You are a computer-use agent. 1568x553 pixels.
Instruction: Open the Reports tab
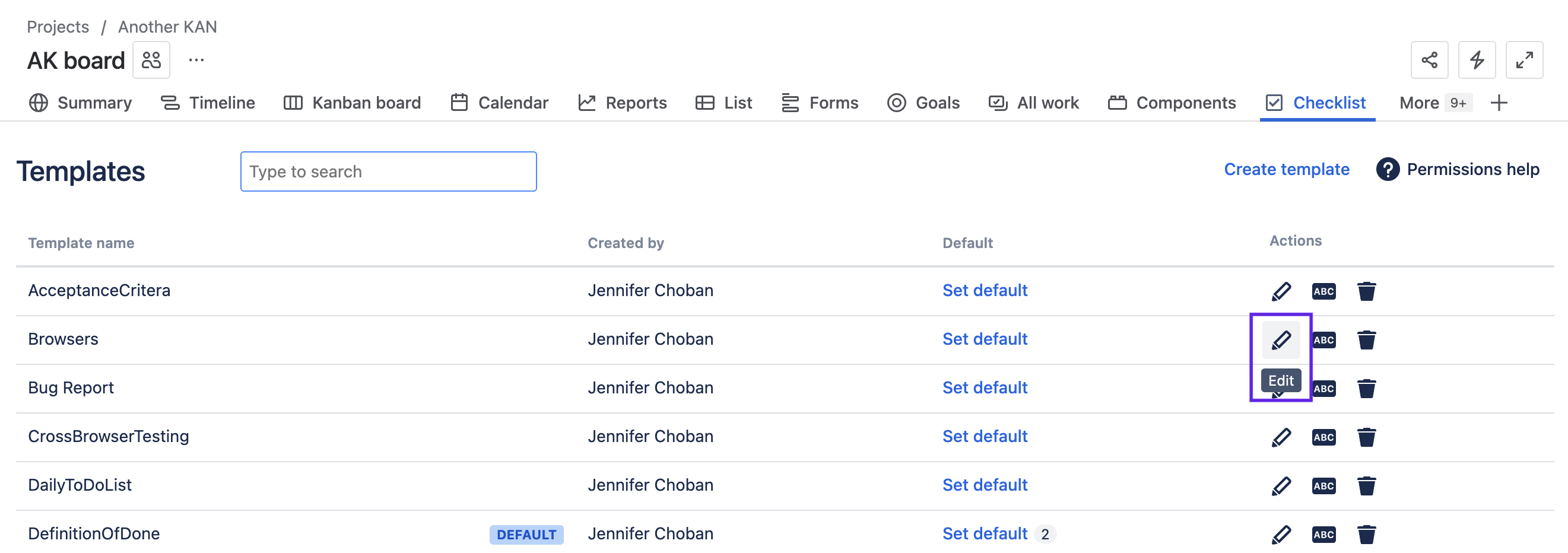coord(622,103)
